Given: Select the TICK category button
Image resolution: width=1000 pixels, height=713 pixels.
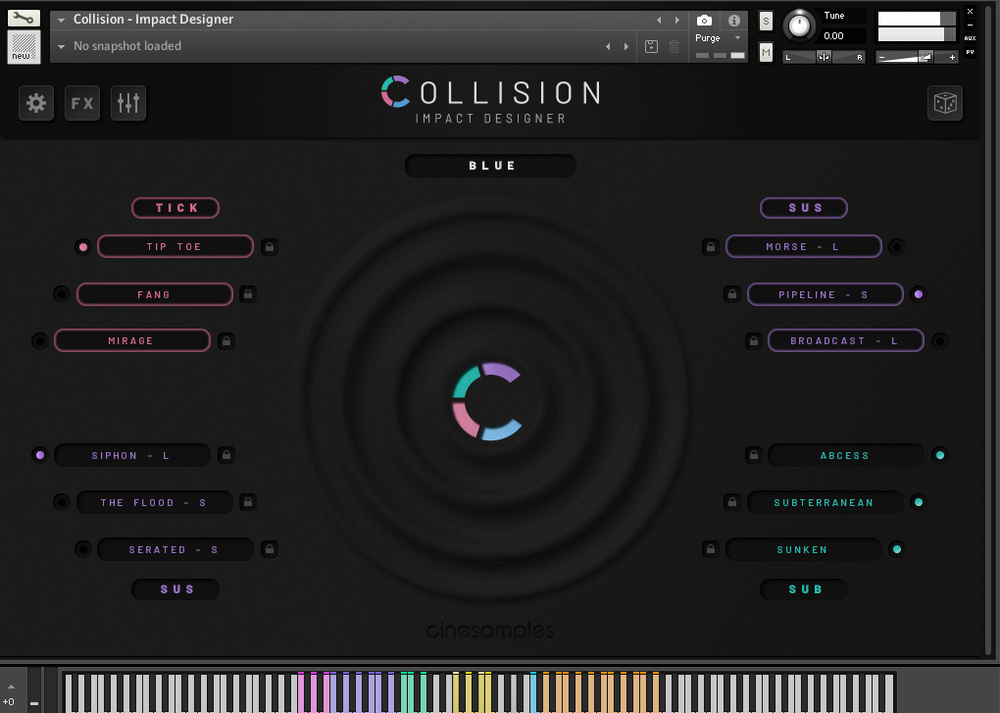Looking at the screenshot, I should click(175, 208).
